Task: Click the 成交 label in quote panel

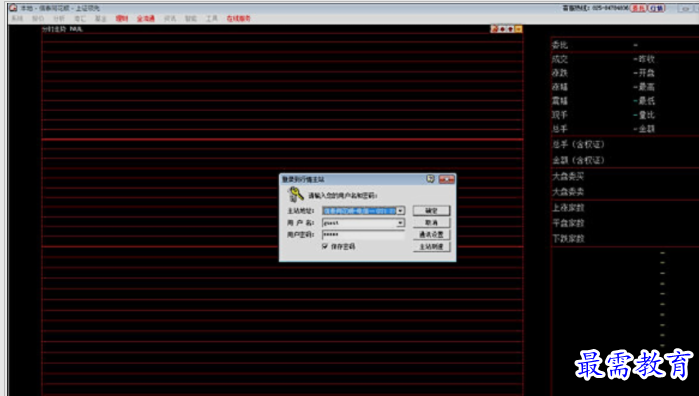Action: click(560, 59)
